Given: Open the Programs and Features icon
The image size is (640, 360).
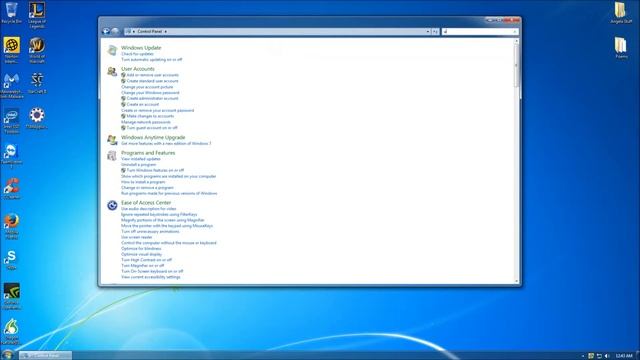Looking at the screenshot, I should 112,156.
